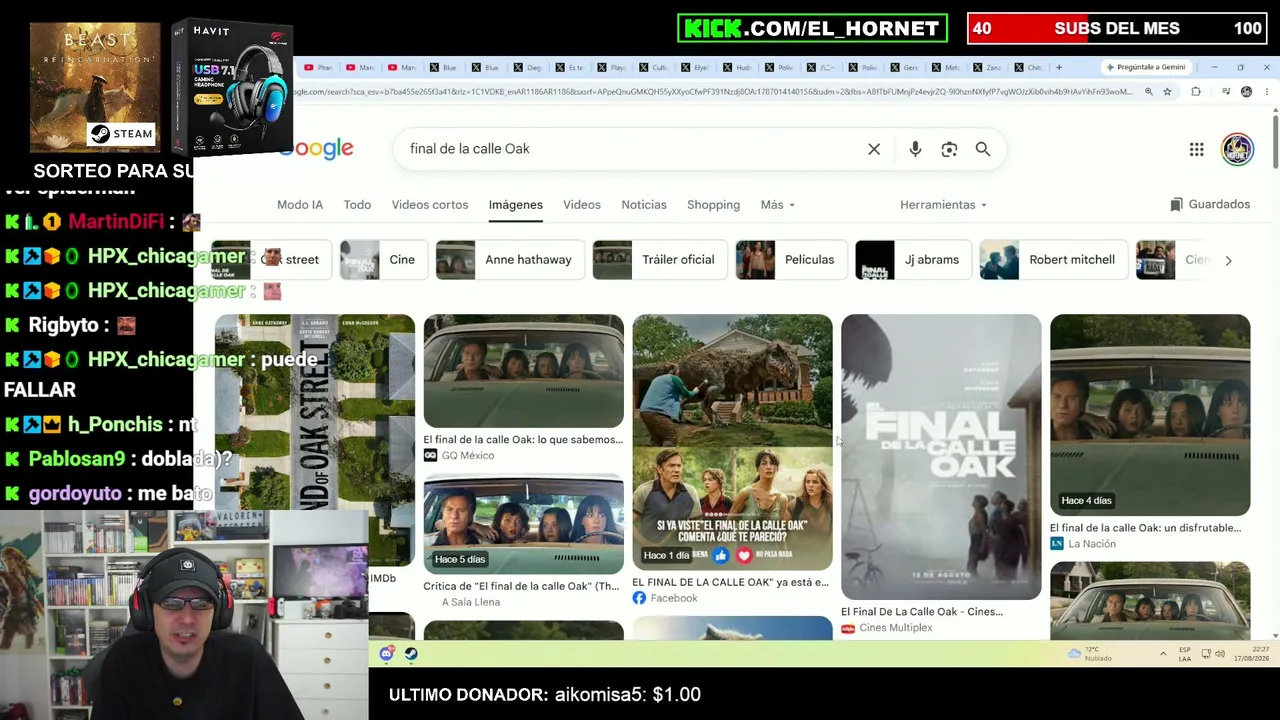The height and width of the screenshot is (720, 1280).
Task: Select the Imágenes tab
Action: click(x=516, y=205)
